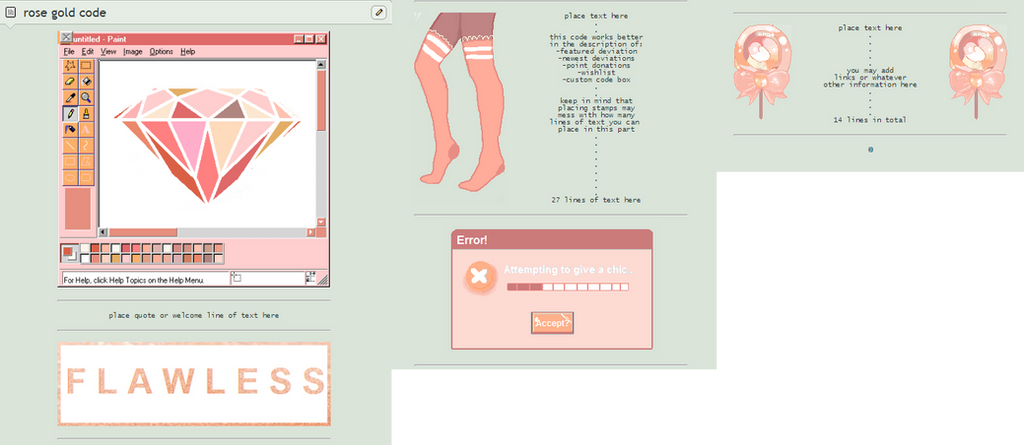Click the rose gold code header title
Screen dimensions: 1024x445
click(65, 13)
